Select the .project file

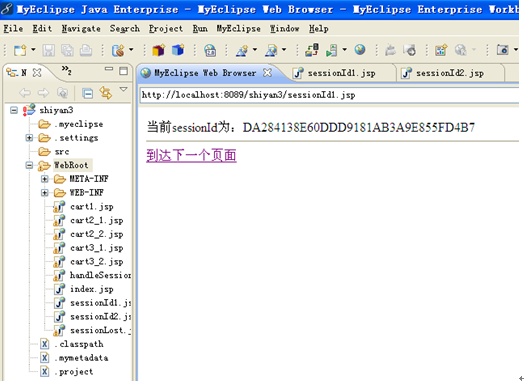(74, 372)
